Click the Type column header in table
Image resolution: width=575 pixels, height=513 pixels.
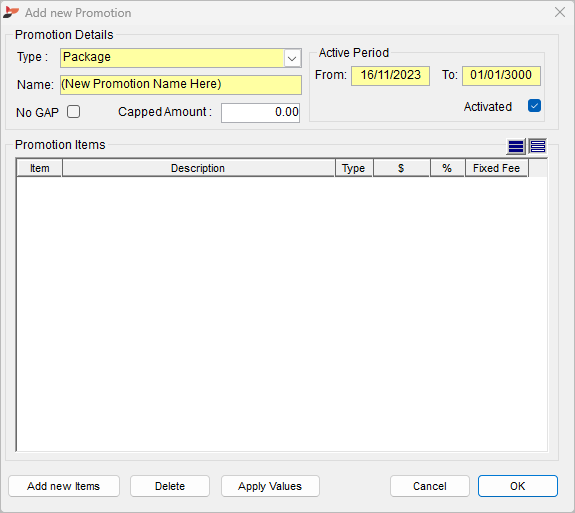[354, 168]
